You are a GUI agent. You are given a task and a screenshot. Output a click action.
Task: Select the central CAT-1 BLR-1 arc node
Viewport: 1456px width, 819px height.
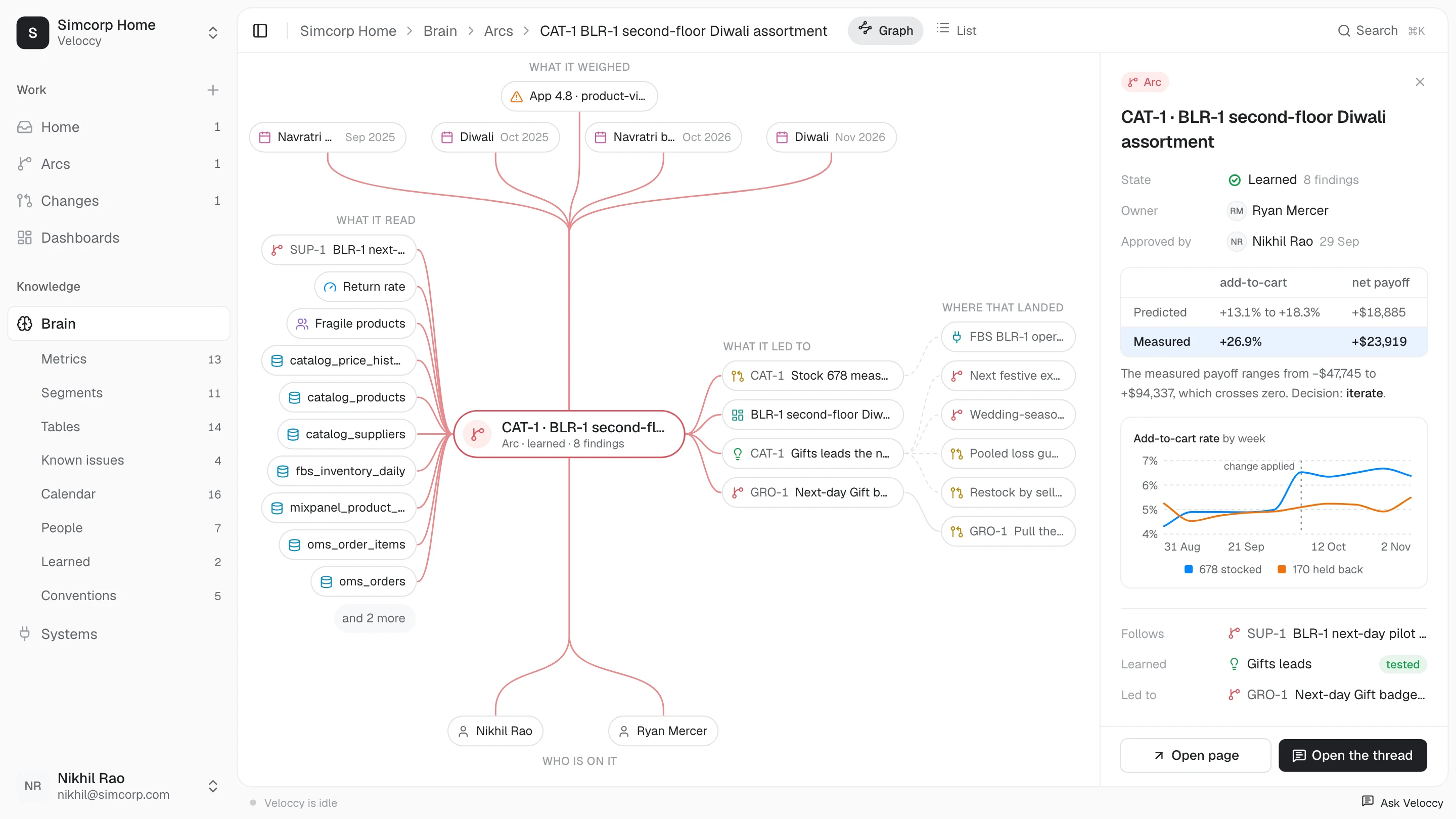coord(569,434)
